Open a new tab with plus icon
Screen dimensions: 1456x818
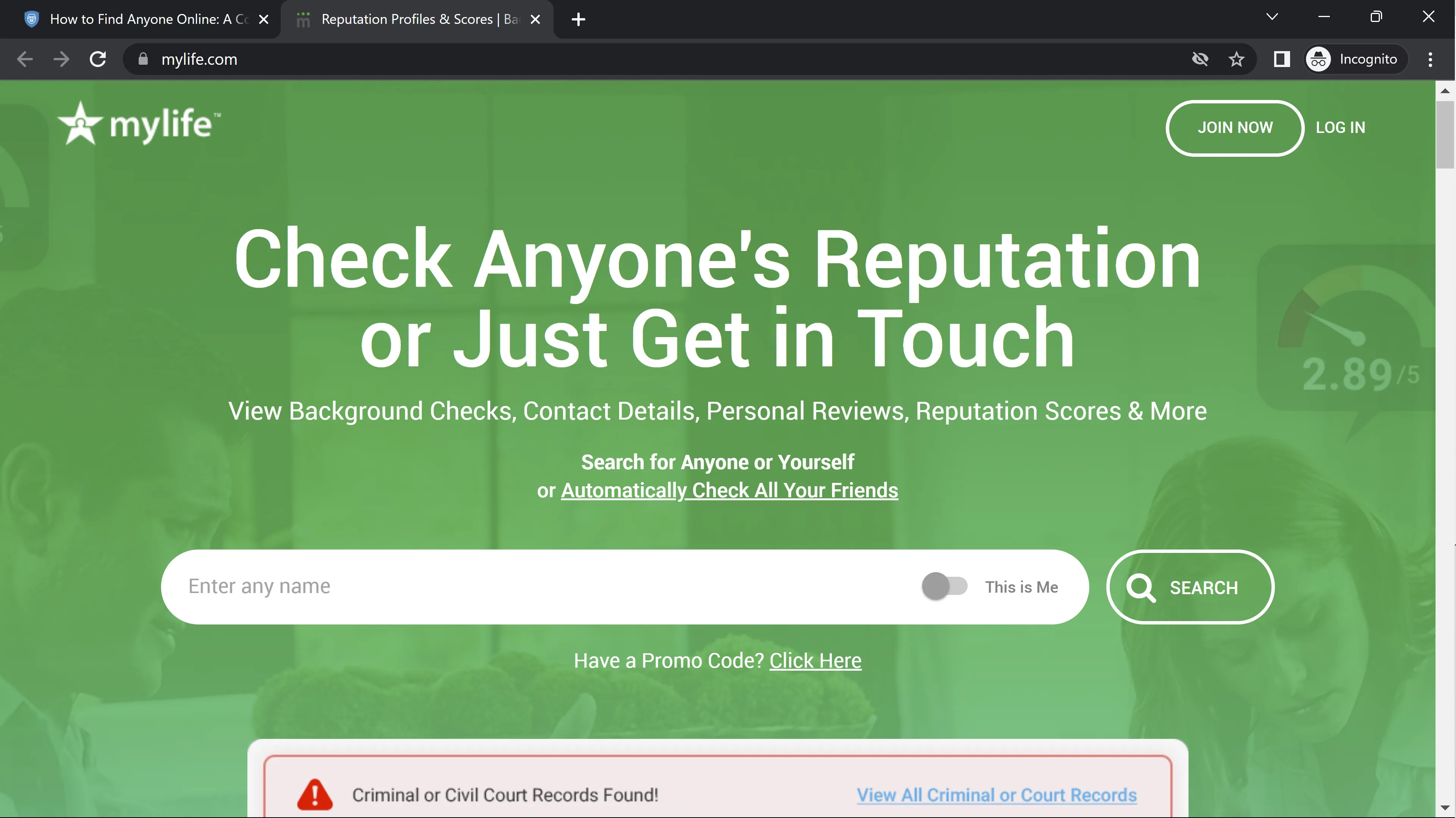(x=578, y=20)
